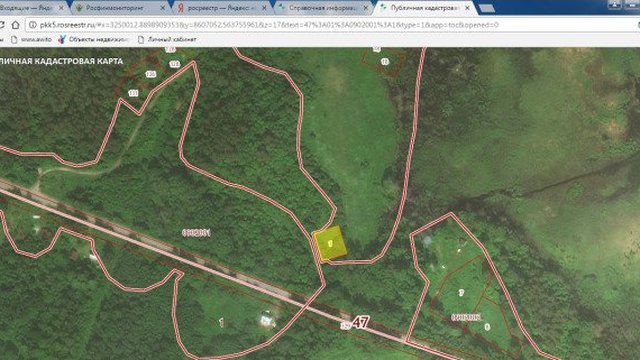Viewport: 640px width, 360px height.
Task: Click the Публичная кадастровая карта heading
Action: click(x=61, y=61)
